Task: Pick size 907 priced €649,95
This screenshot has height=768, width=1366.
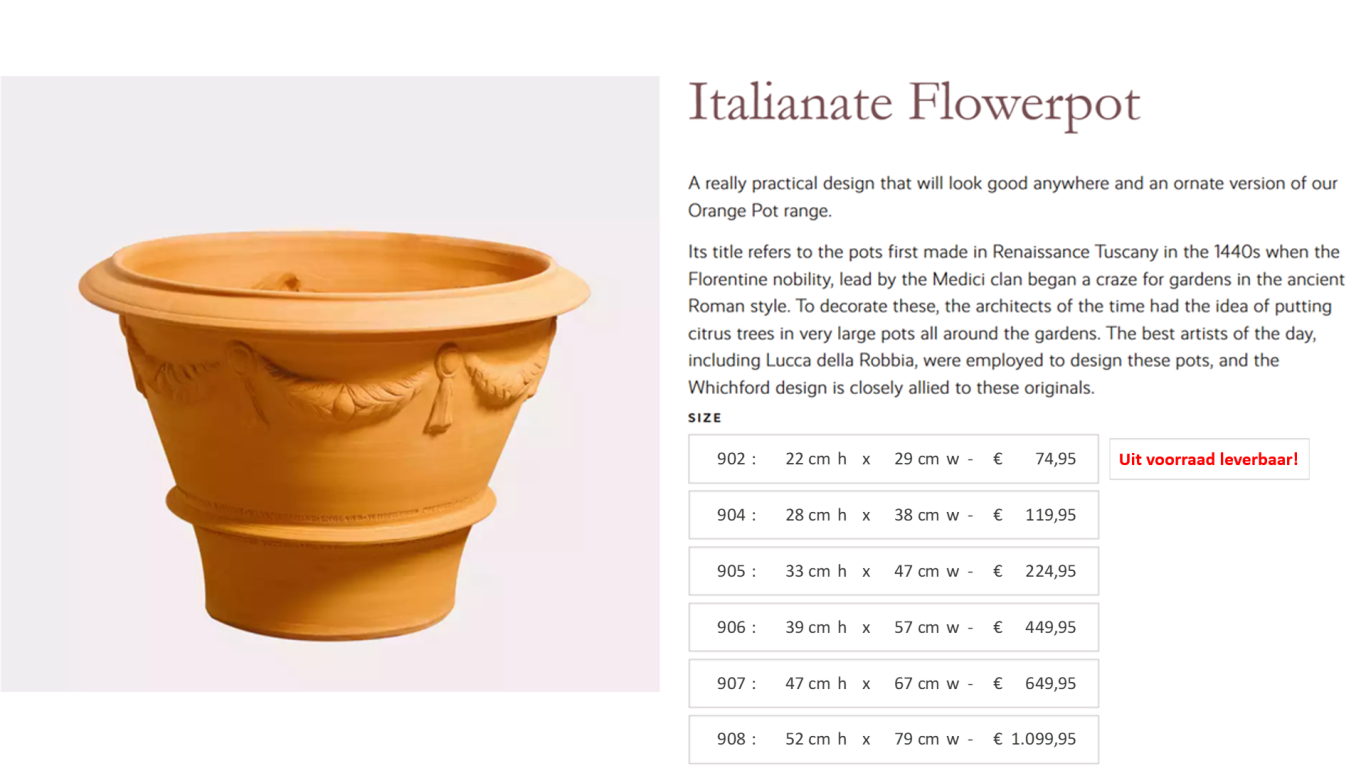Action: 893,683
